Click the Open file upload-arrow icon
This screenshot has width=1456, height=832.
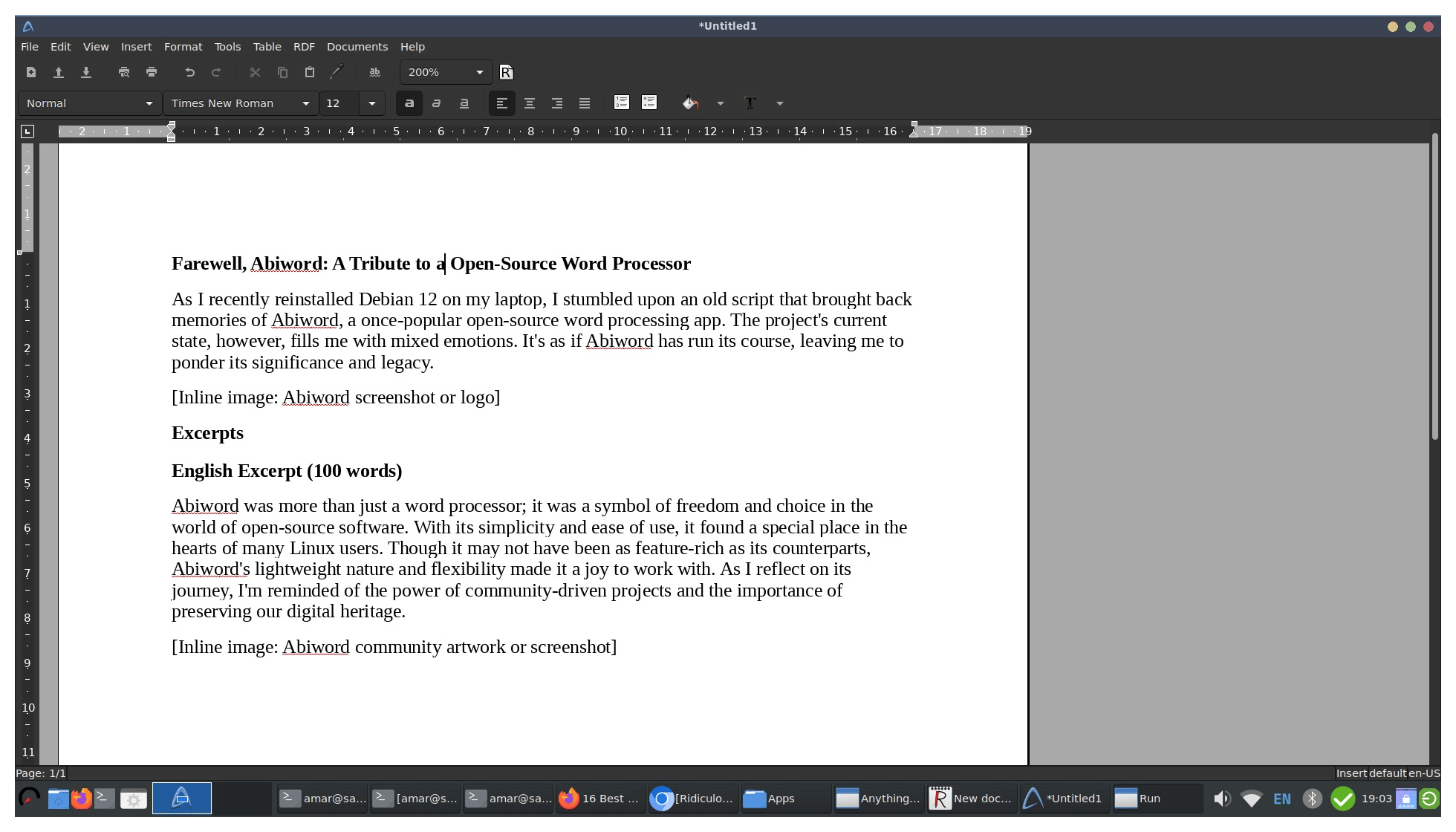tap(59, 72)
